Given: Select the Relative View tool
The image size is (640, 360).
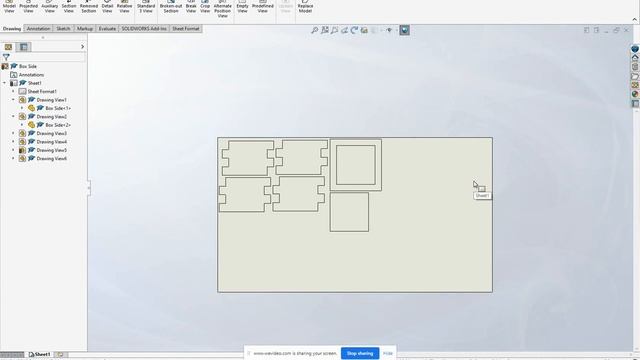Looking at the screenshot, I should pyautogui.click(x=124, y=7).
